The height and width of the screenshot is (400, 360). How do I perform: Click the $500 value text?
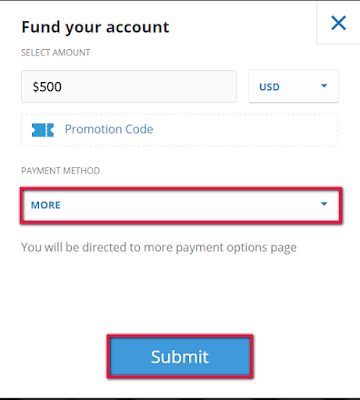47,87
